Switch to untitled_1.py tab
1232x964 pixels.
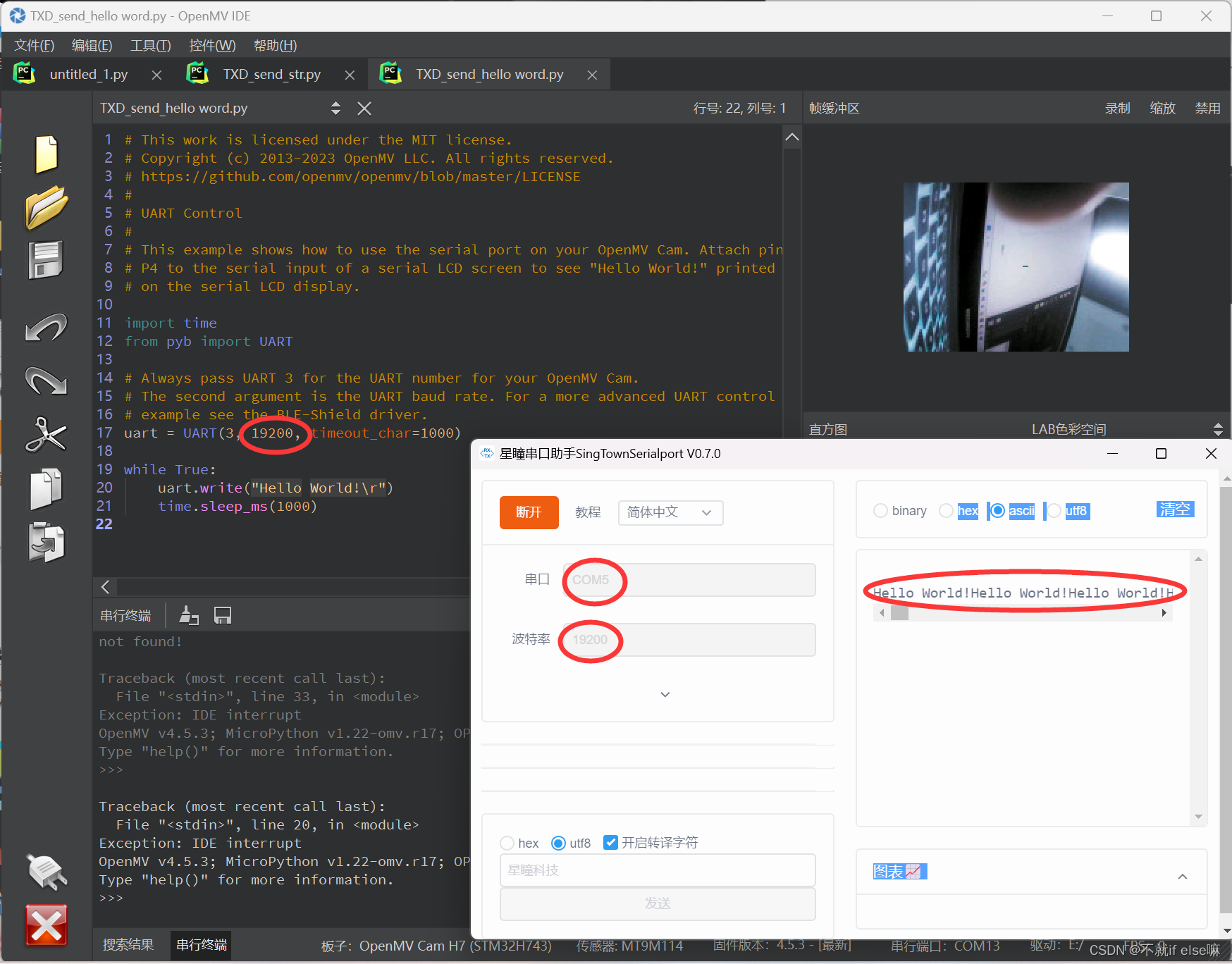pos(88,75)
